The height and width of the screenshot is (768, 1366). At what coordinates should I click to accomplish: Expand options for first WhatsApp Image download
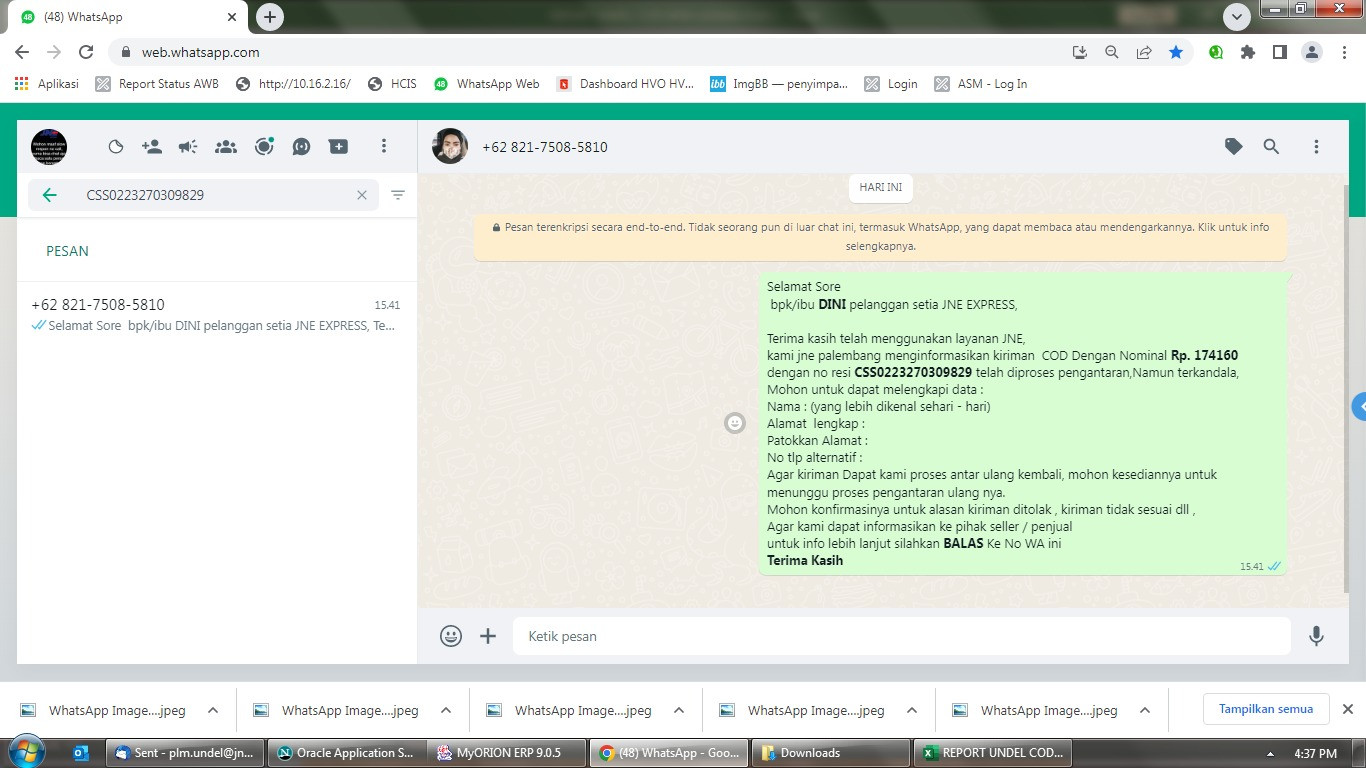(x=213, y=710)
